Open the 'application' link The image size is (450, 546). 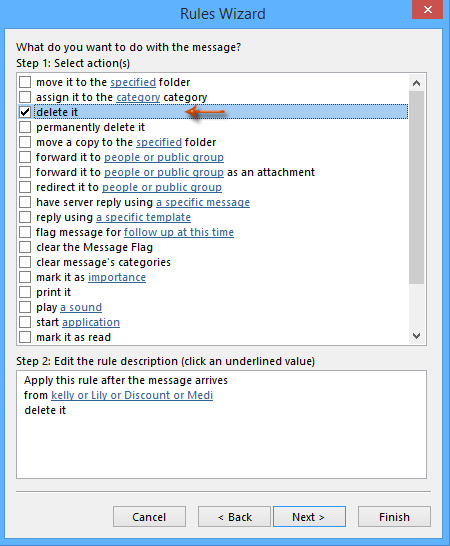tap(91, 322)
